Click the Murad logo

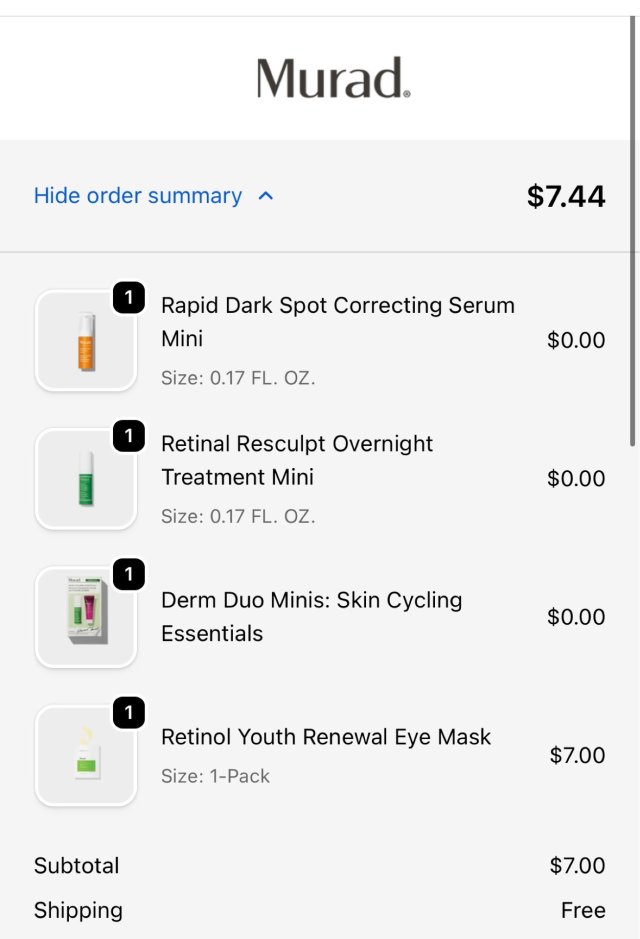pyautogui.click(x=333, y=78)
